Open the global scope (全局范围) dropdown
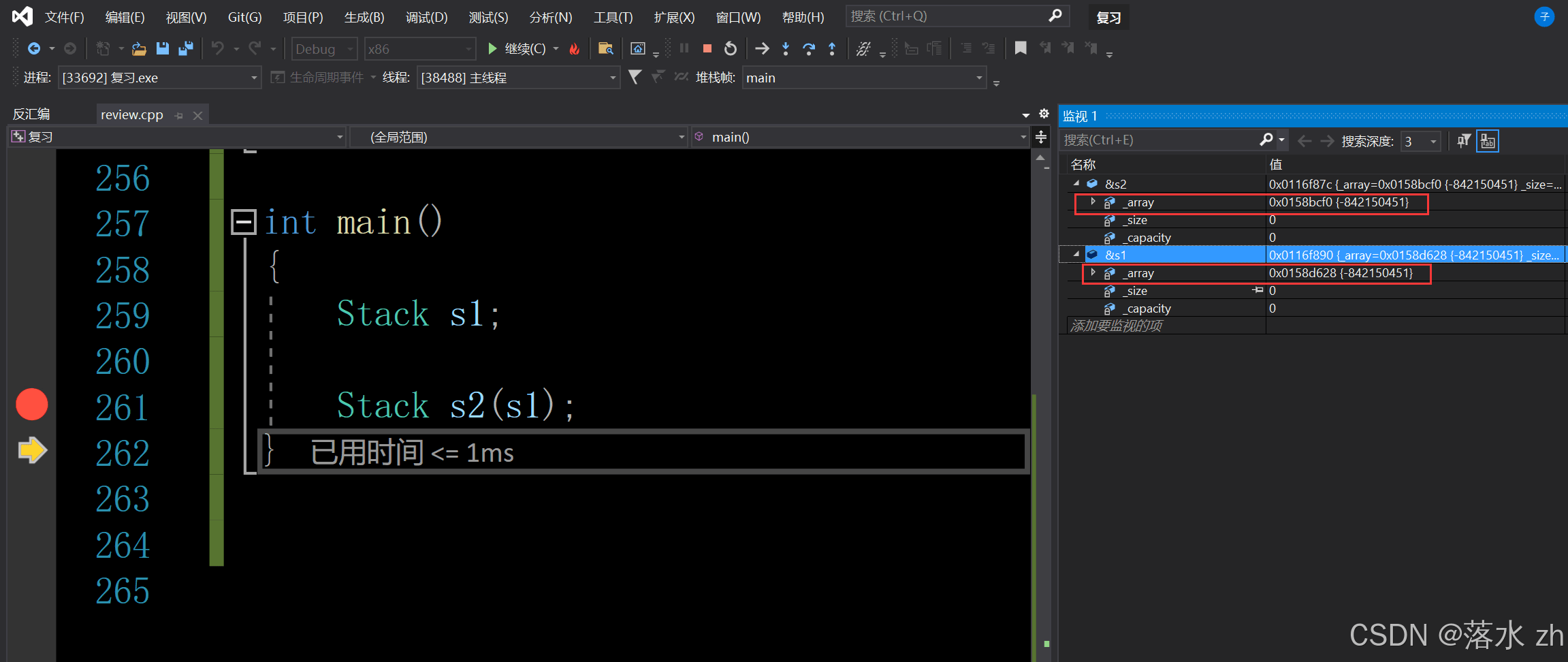 pos(517,137)
